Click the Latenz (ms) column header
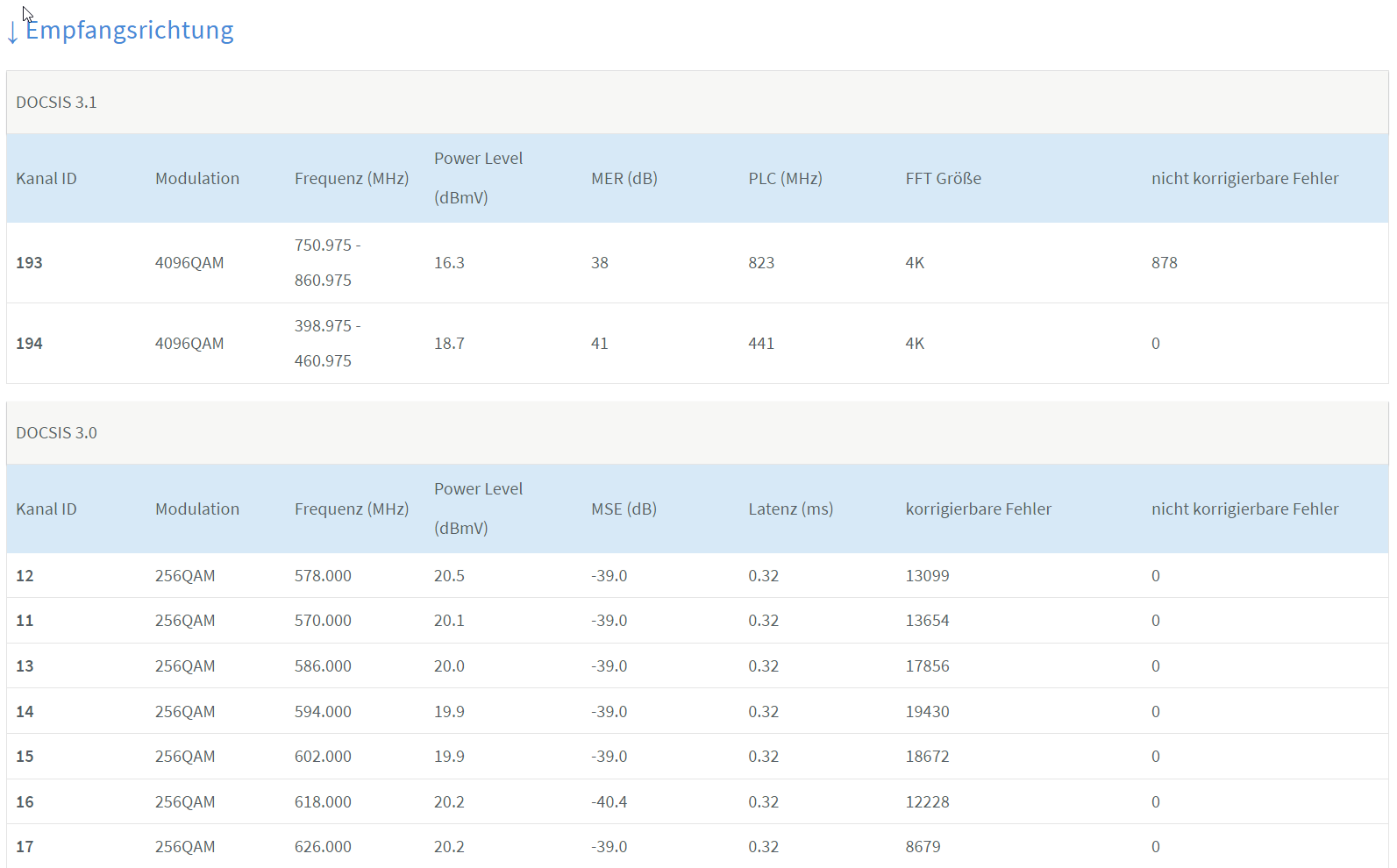Image resolution: width=1397 pixels, height=868 pixels. [790, 509]
